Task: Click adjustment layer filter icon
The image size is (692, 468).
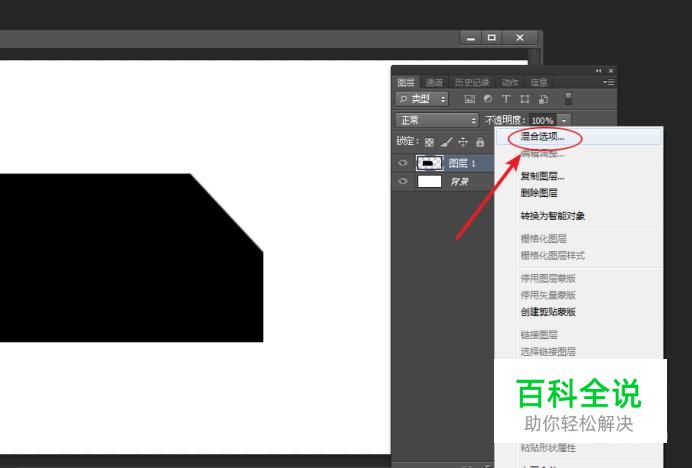Action: coord(488,99)
